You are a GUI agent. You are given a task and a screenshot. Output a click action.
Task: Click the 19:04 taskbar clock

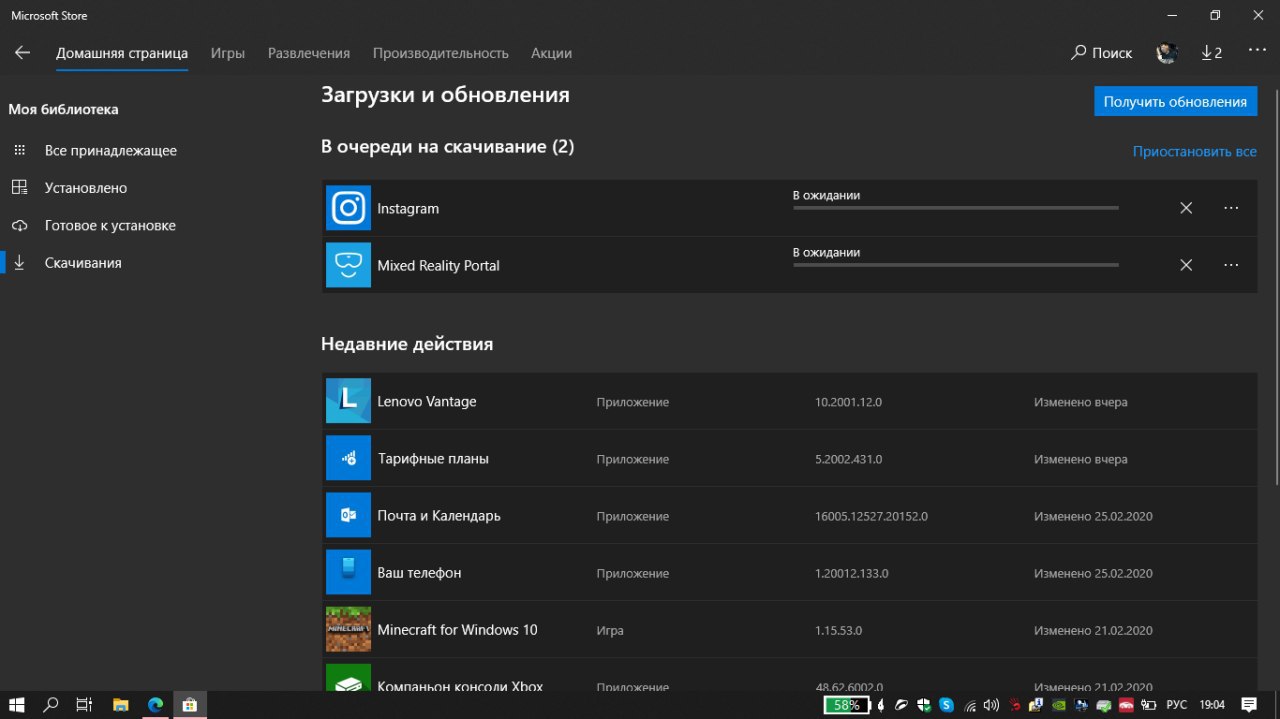coord(1212,705)
